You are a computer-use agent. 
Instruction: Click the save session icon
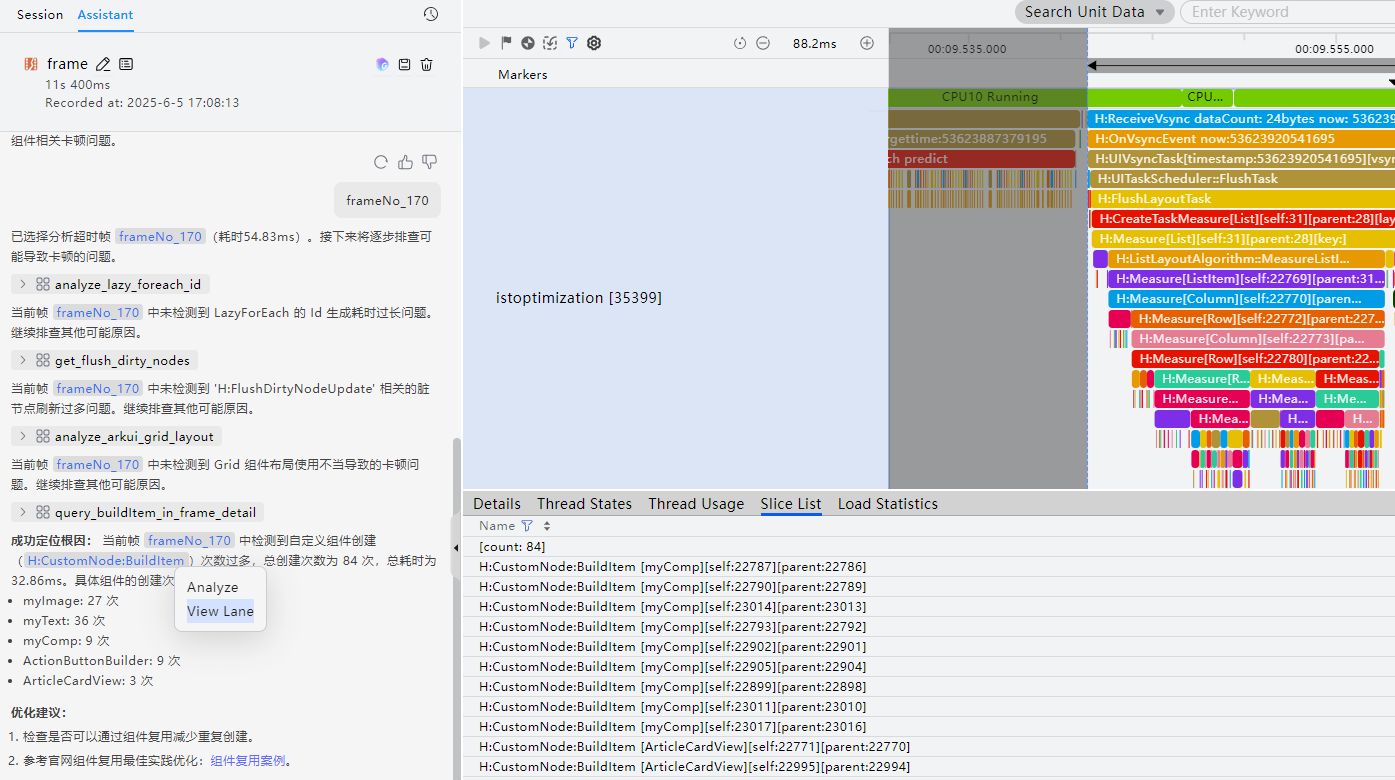(404, 63)
